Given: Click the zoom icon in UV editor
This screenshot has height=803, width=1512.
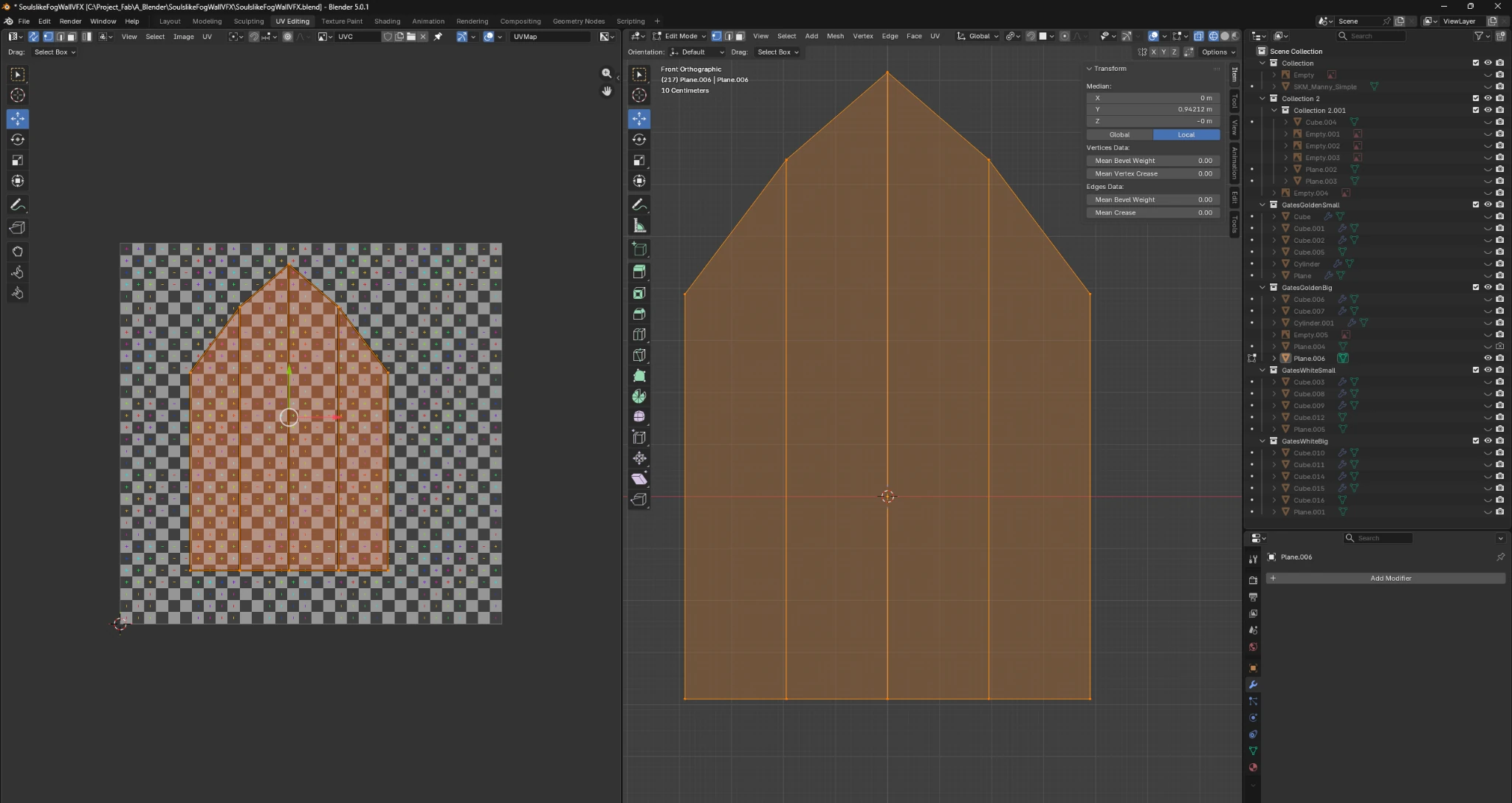Looking at the screenshot, I should click(x=607, y=73).
